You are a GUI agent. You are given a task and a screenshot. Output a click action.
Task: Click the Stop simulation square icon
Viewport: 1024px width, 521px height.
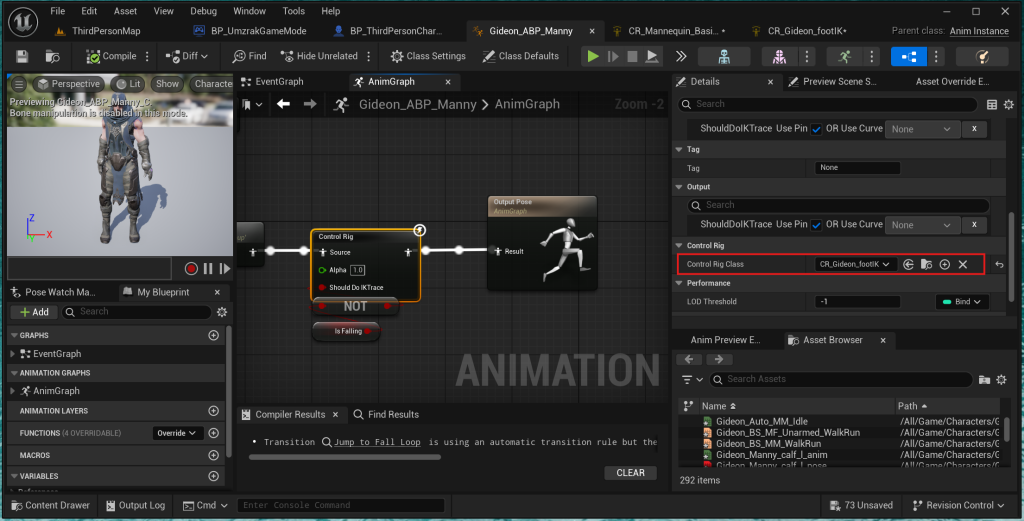click(x=632, y=56)
